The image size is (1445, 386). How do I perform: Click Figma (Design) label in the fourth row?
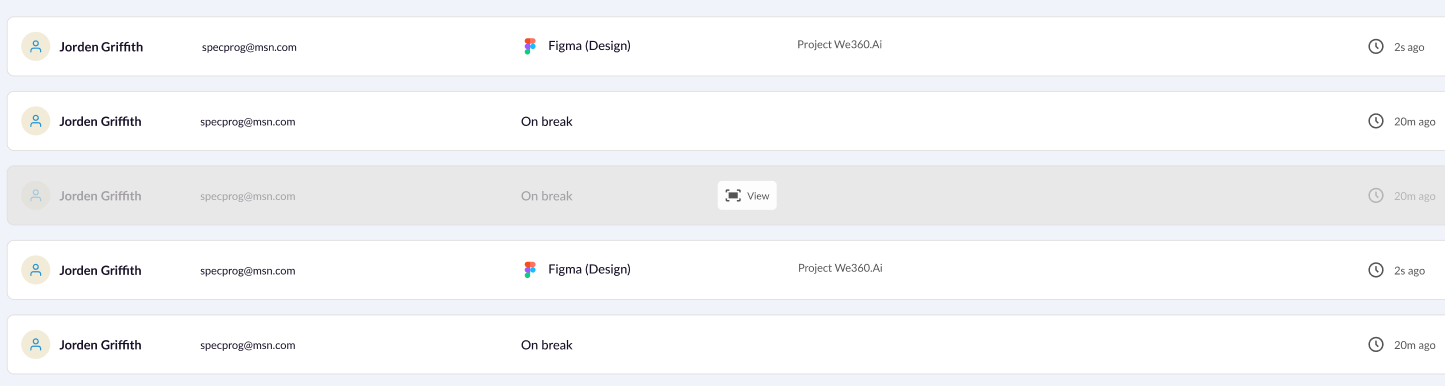click(590, 269)
